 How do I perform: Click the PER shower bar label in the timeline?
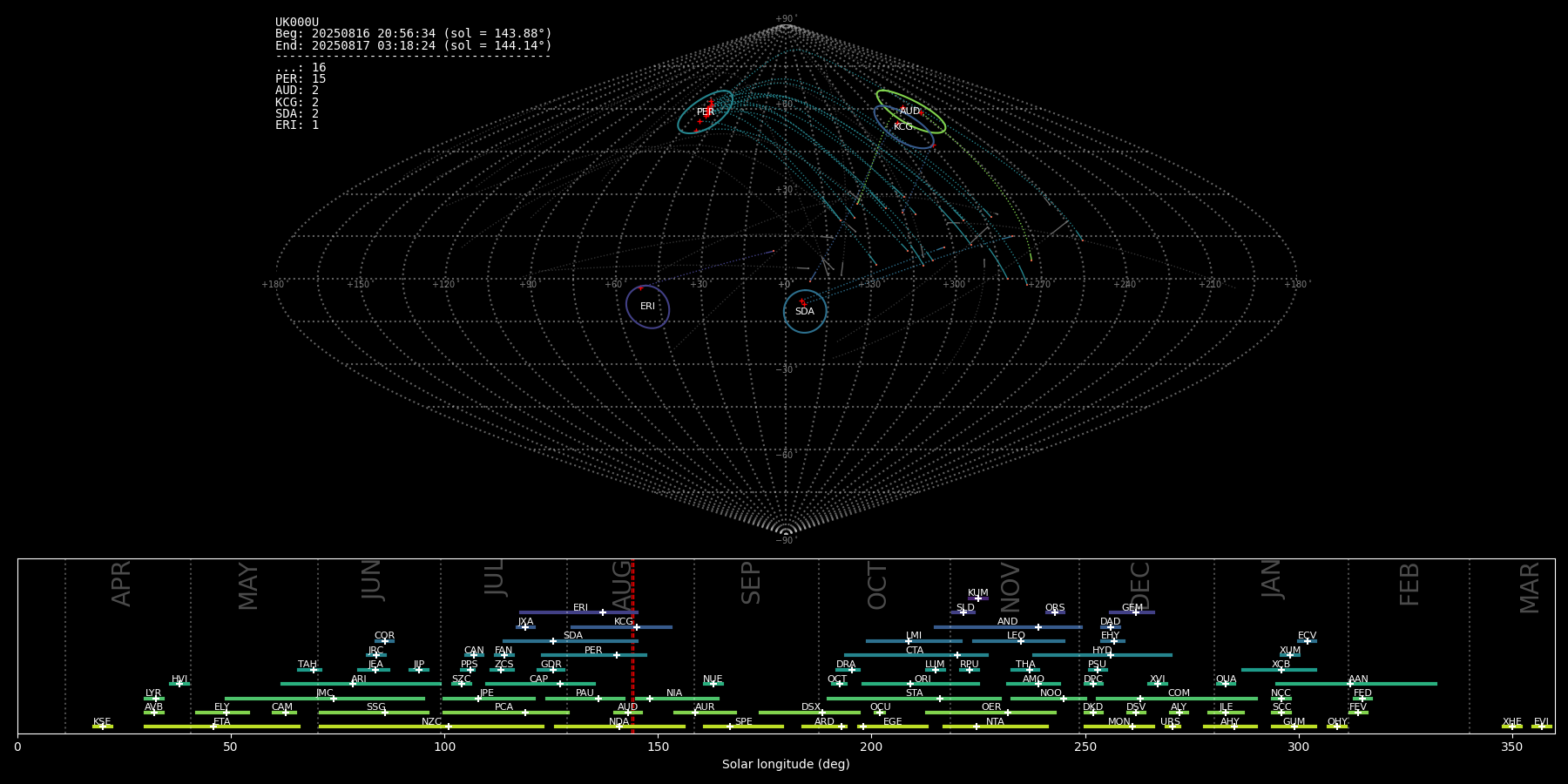(593, 651)
